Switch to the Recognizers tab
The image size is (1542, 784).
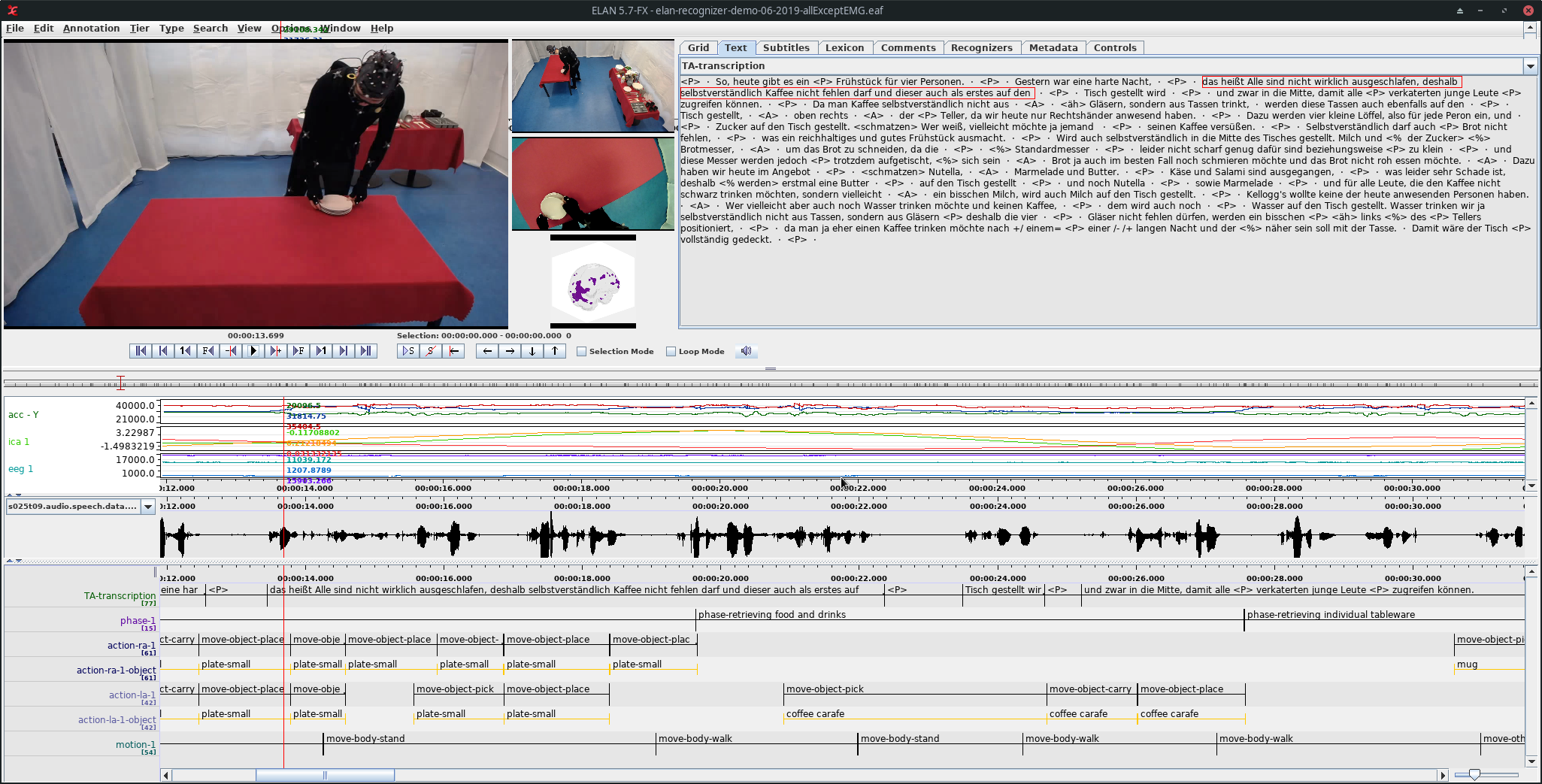pyautogui.click(x=981, y=47)
